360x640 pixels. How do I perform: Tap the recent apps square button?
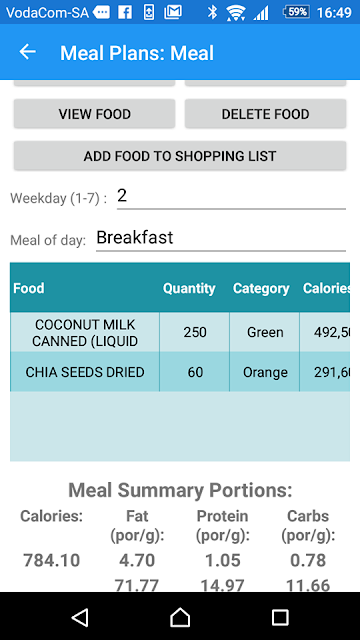[x=280, y=617]
